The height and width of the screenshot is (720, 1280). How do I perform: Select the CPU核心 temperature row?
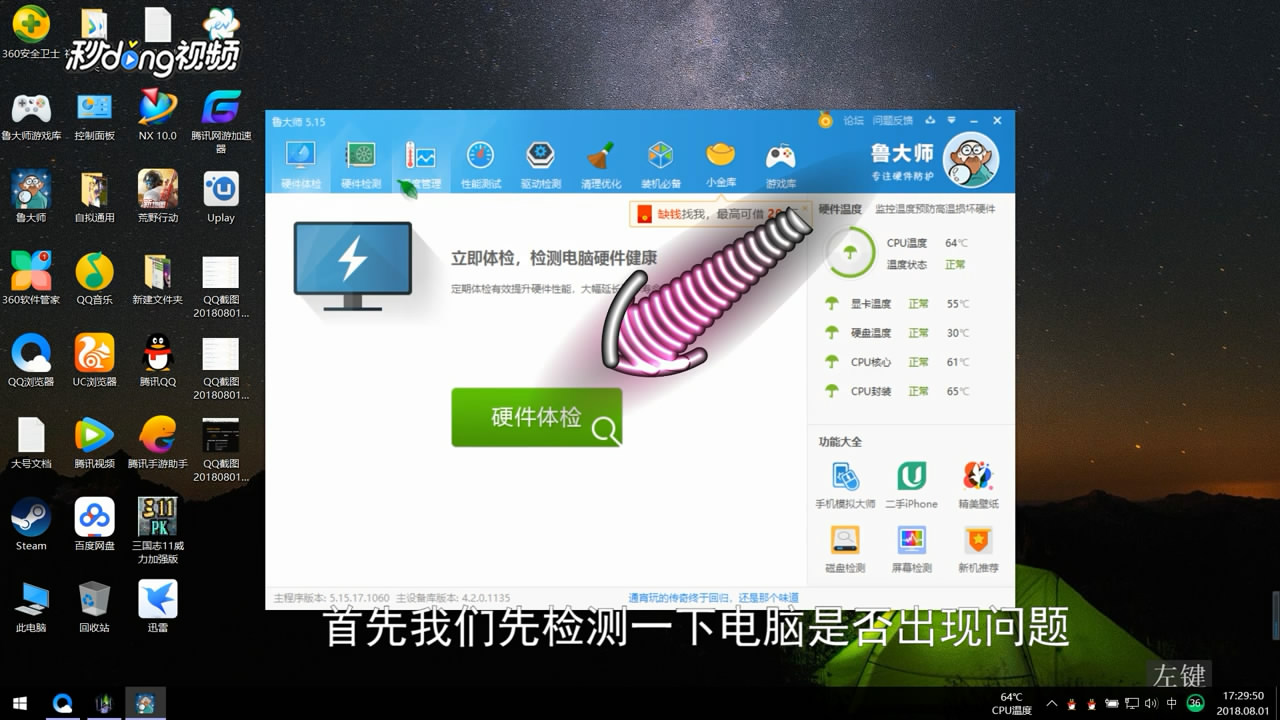pyautogui.click(x=897, y=362)
